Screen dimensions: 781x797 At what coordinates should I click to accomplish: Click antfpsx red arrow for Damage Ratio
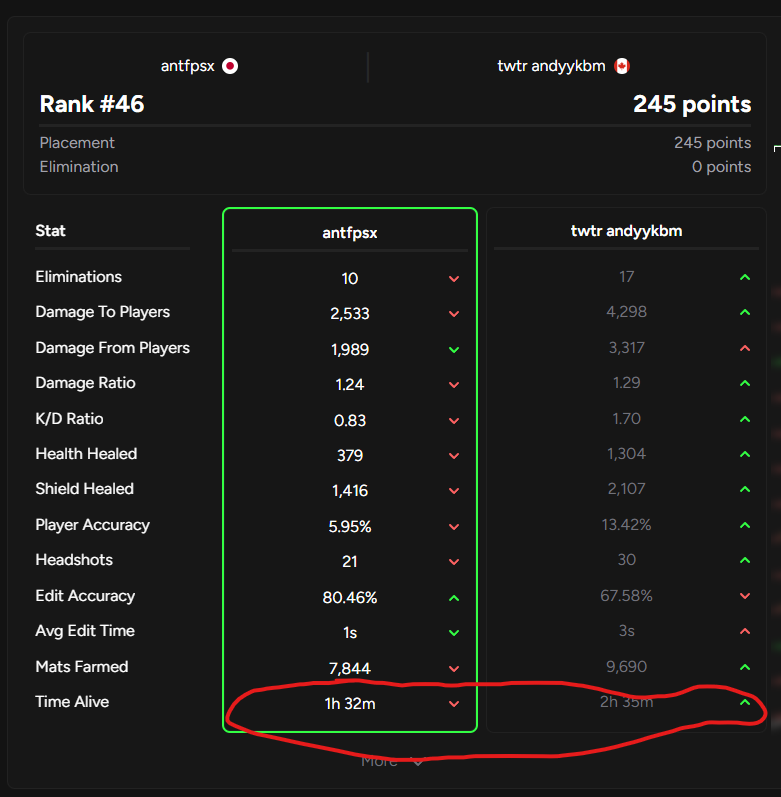[x=454, y=385]
